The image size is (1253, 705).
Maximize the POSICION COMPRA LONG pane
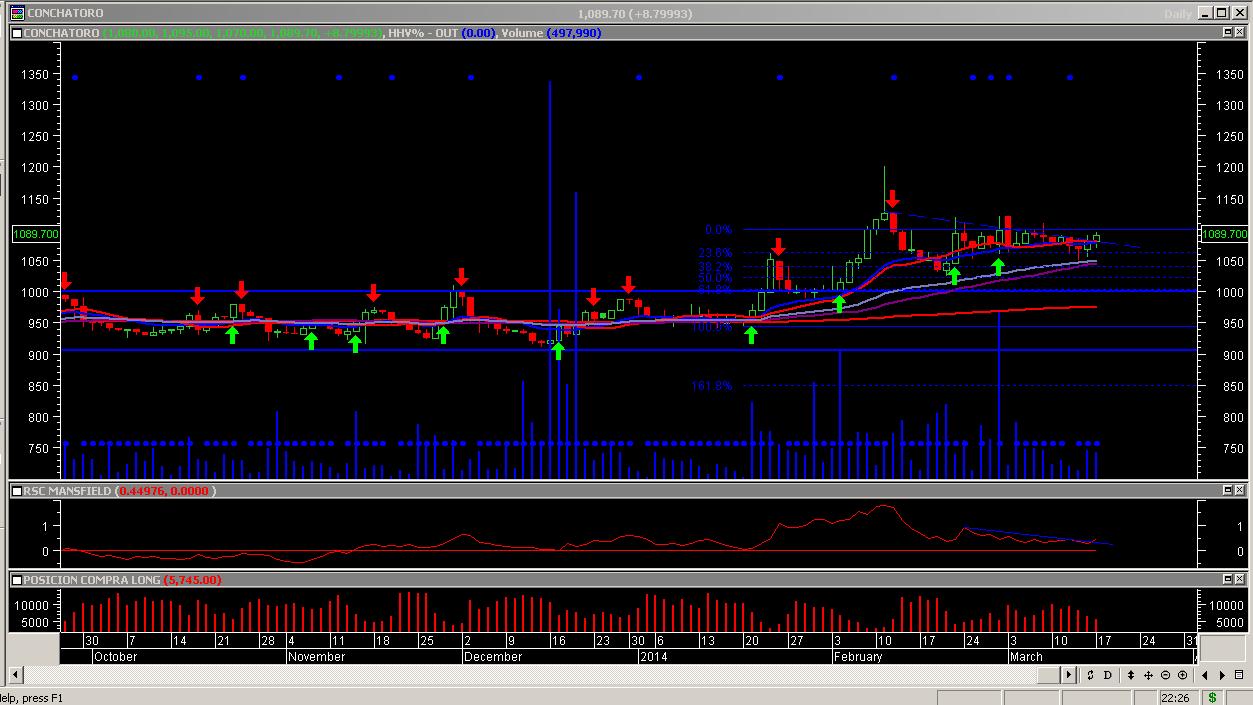tap(1228, 579)
